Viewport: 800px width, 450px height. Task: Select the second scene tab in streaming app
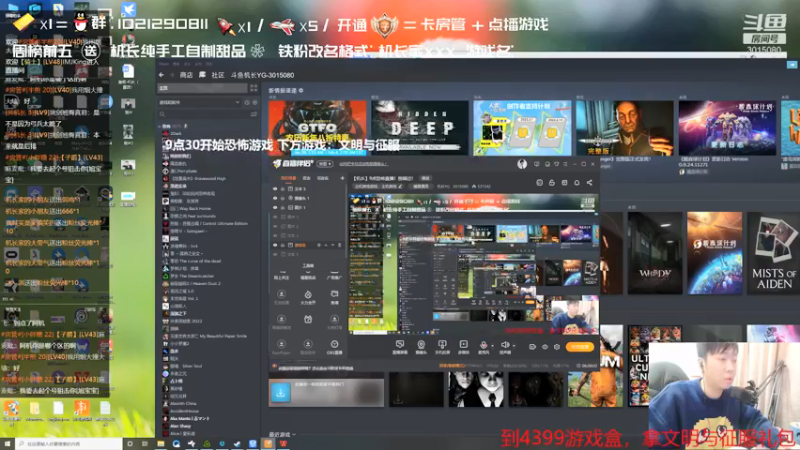coord(307,178)
